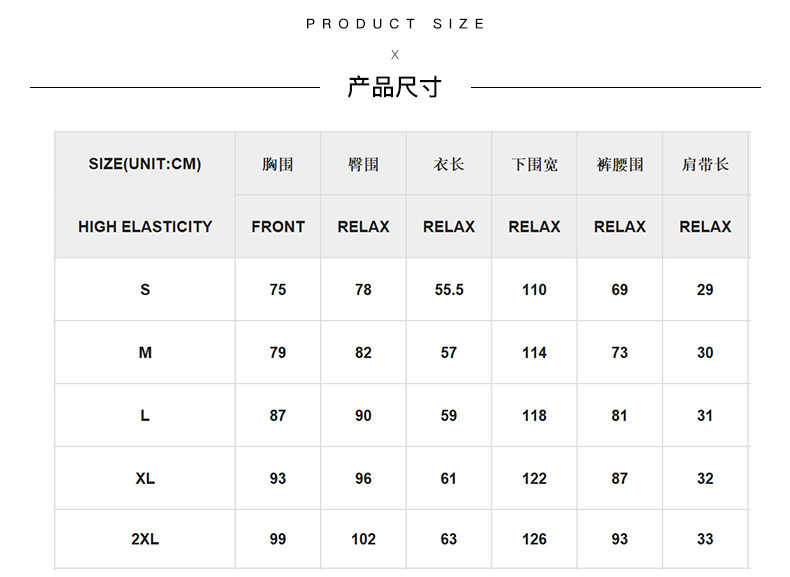Image resolution: width=790 pixels, height=577 pixels.
Task: Click the small X mark under the title
Action: pos(395,55)
